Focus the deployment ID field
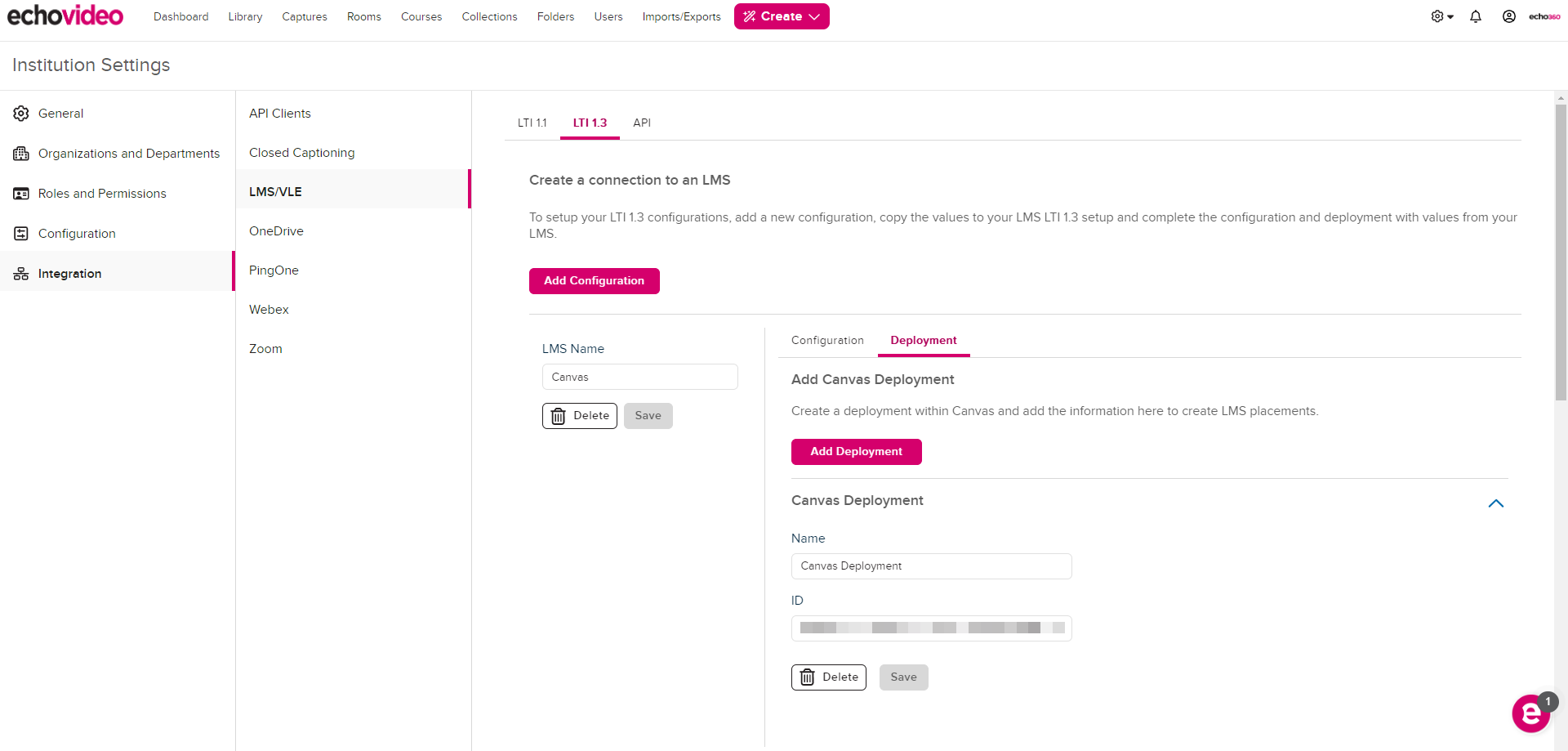 pos(932,628)
